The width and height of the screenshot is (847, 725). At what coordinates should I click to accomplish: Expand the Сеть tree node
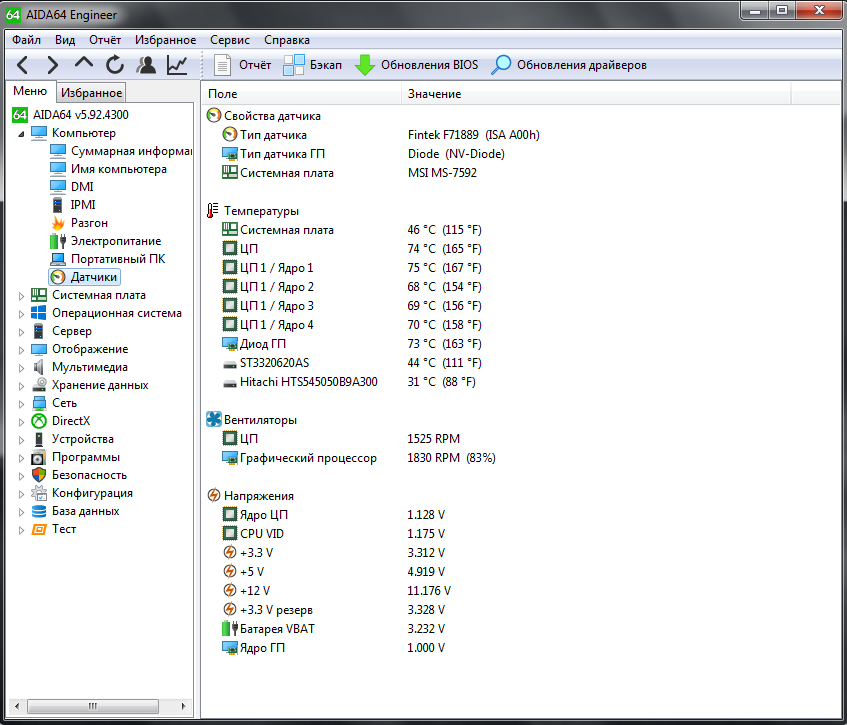pos(21,404)
